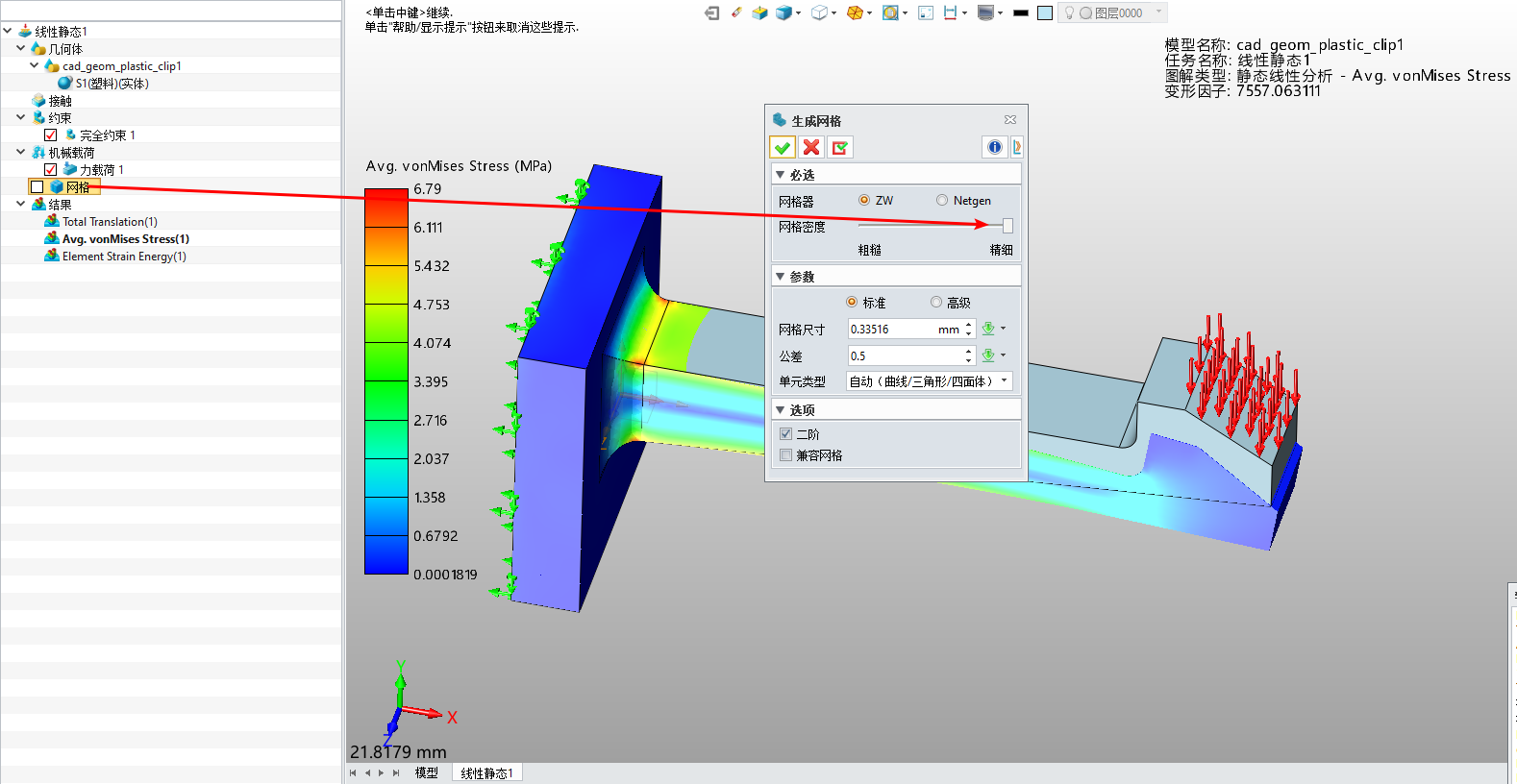Image resolution: width=1517 pixels, height=784 pixels.
Task: Click the 网格密度 slider handle
Action: (1007, 226)
